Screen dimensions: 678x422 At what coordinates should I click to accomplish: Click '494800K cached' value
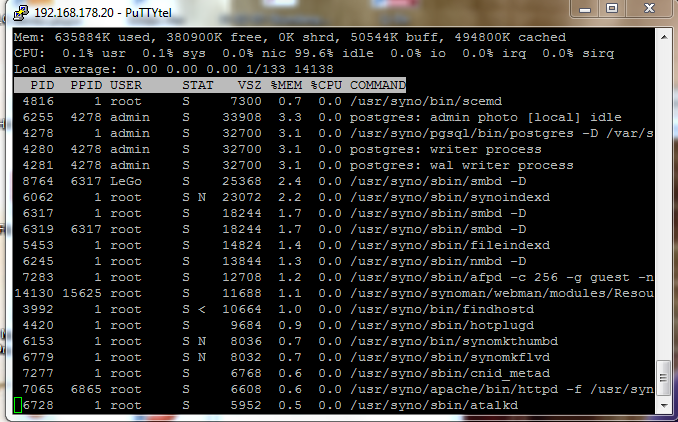510,37
